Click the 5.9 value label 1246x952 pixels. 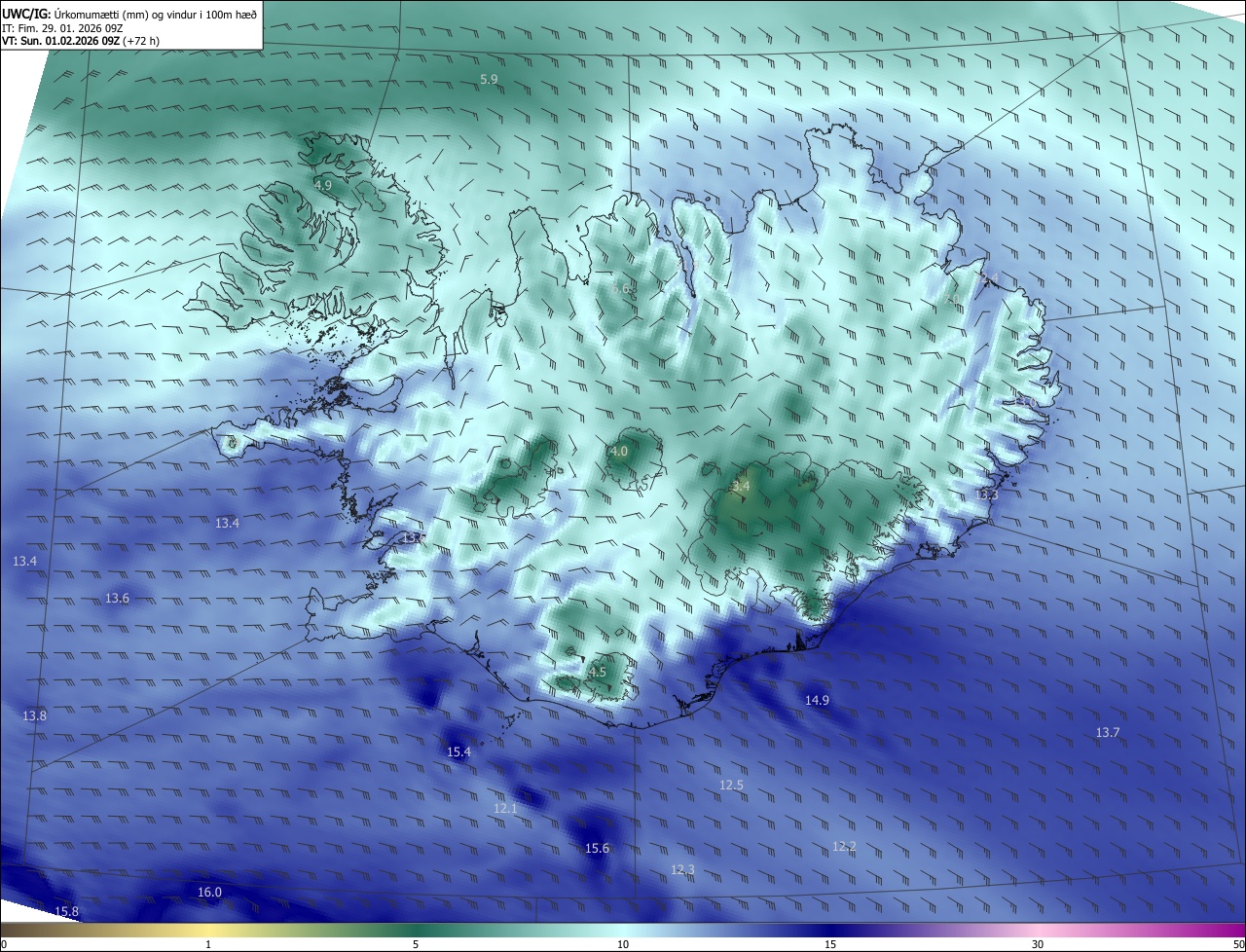click(490, 79)
